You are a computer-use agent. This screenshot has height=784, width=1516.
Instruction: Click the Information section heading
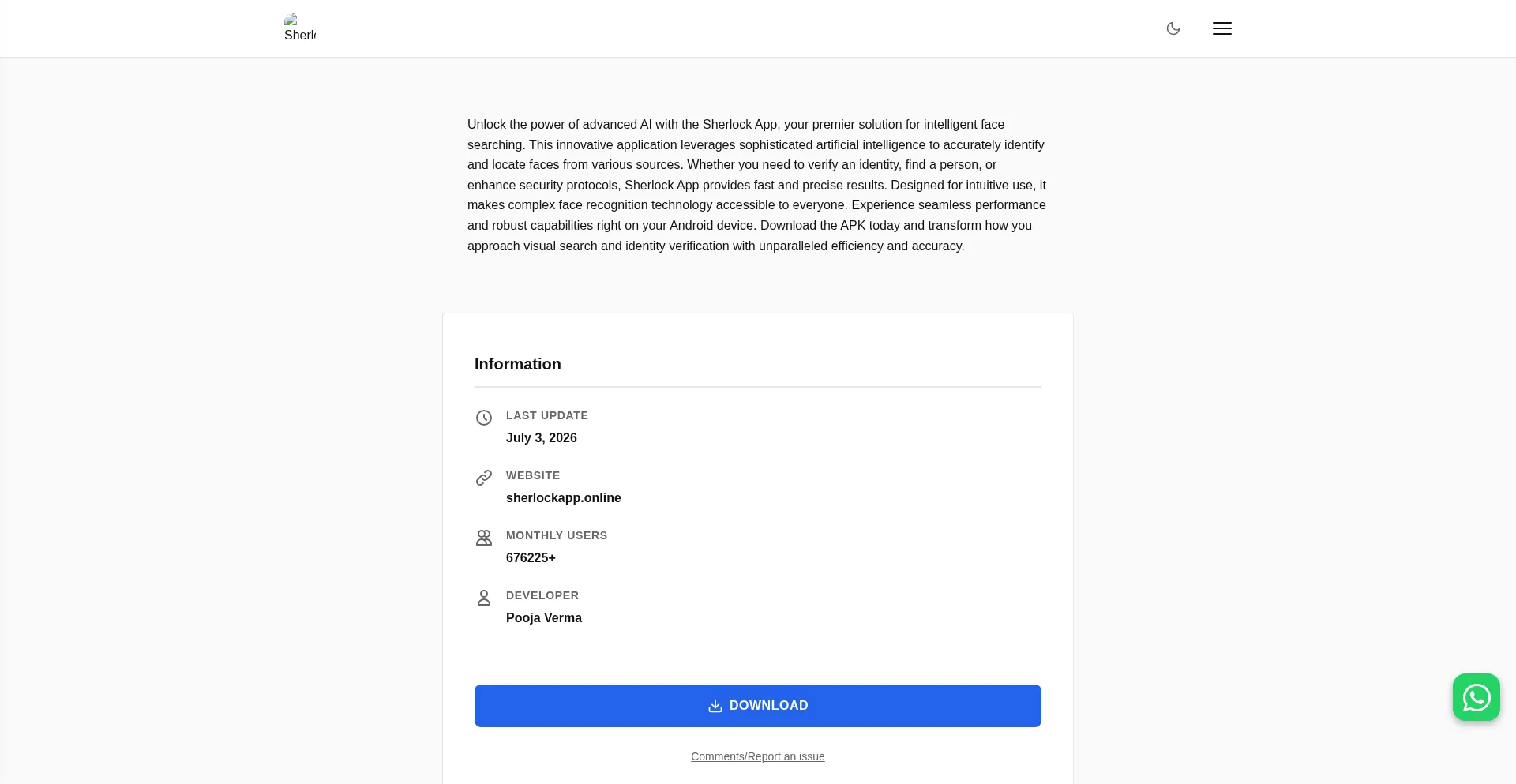[518, 364]
